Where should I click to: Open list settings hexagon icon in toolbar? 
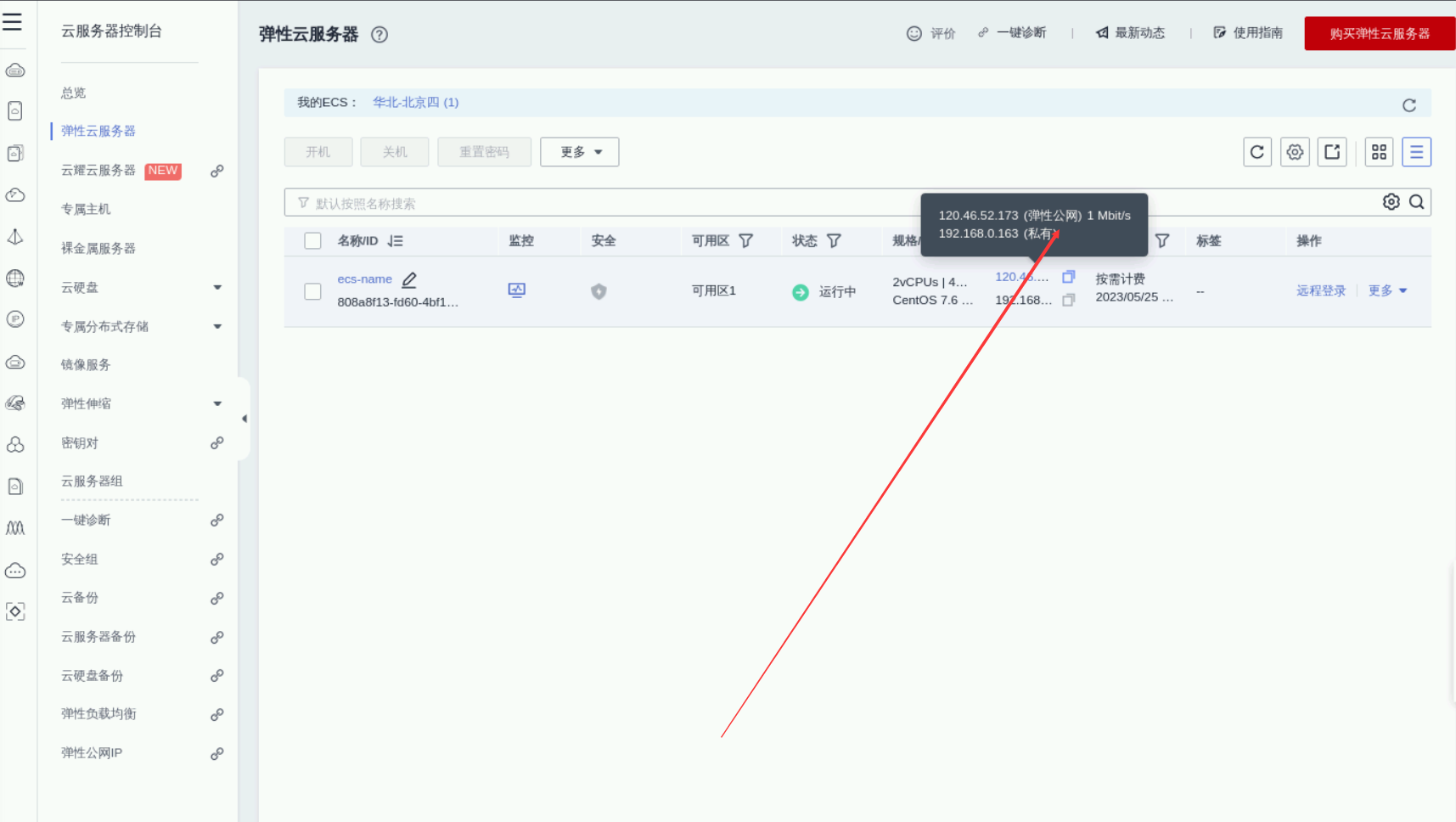click(x=1295, y=152)
